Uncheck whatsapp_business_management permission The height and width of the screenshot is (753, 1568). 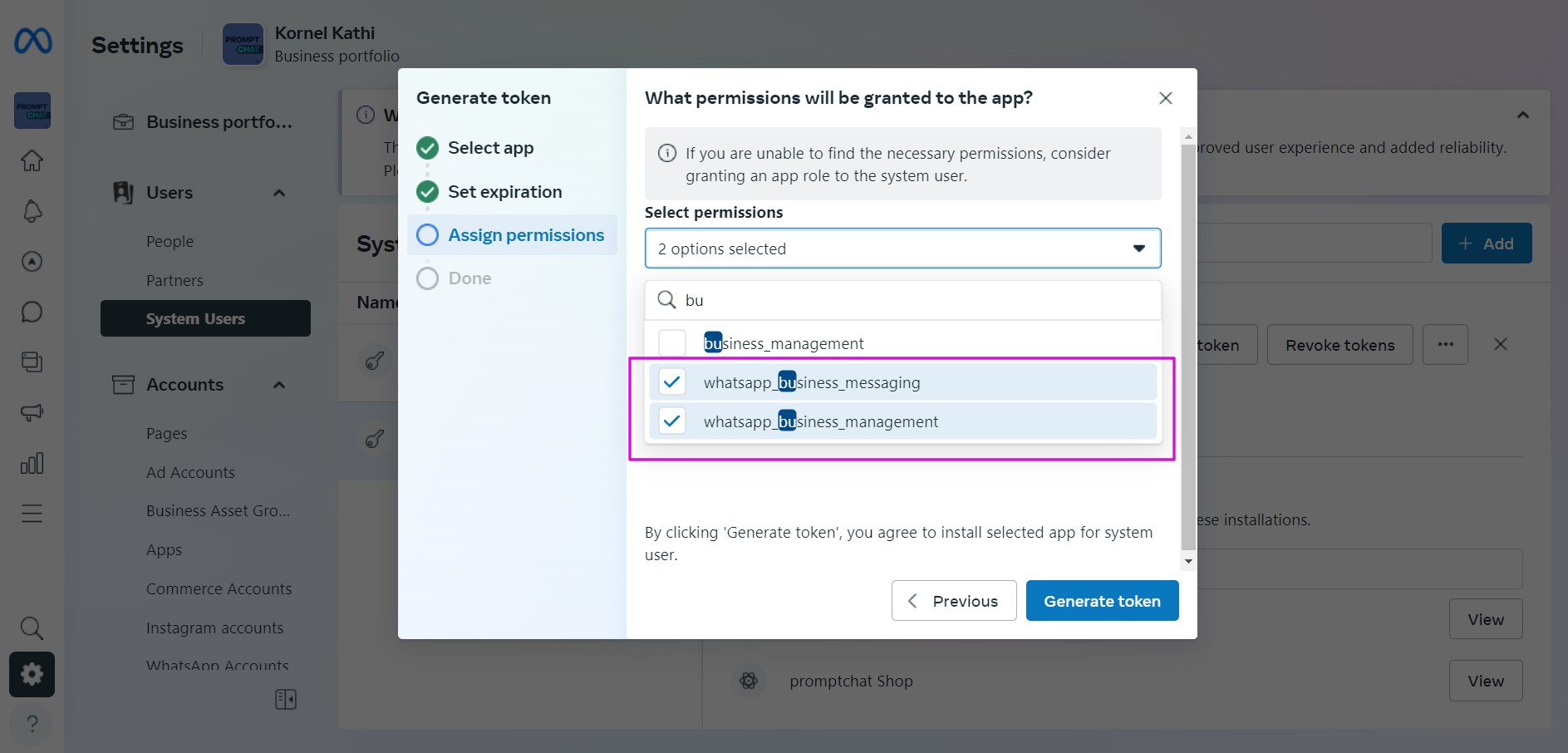pos(671,421)
